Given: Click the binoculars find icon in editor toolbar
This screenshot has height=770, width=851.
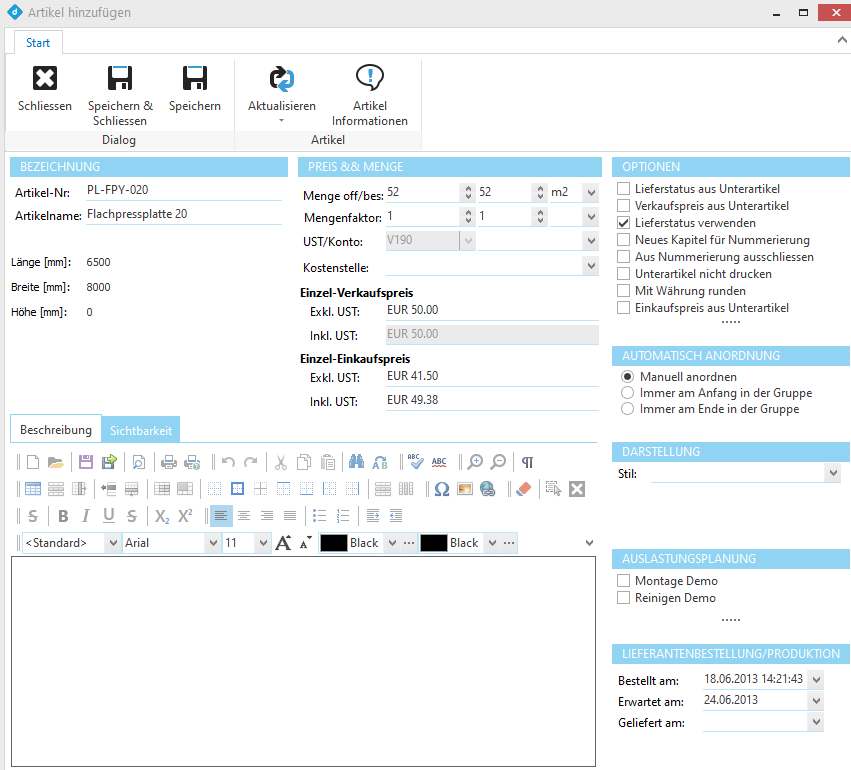Looking at the screenshot, I should coord(357,462).
